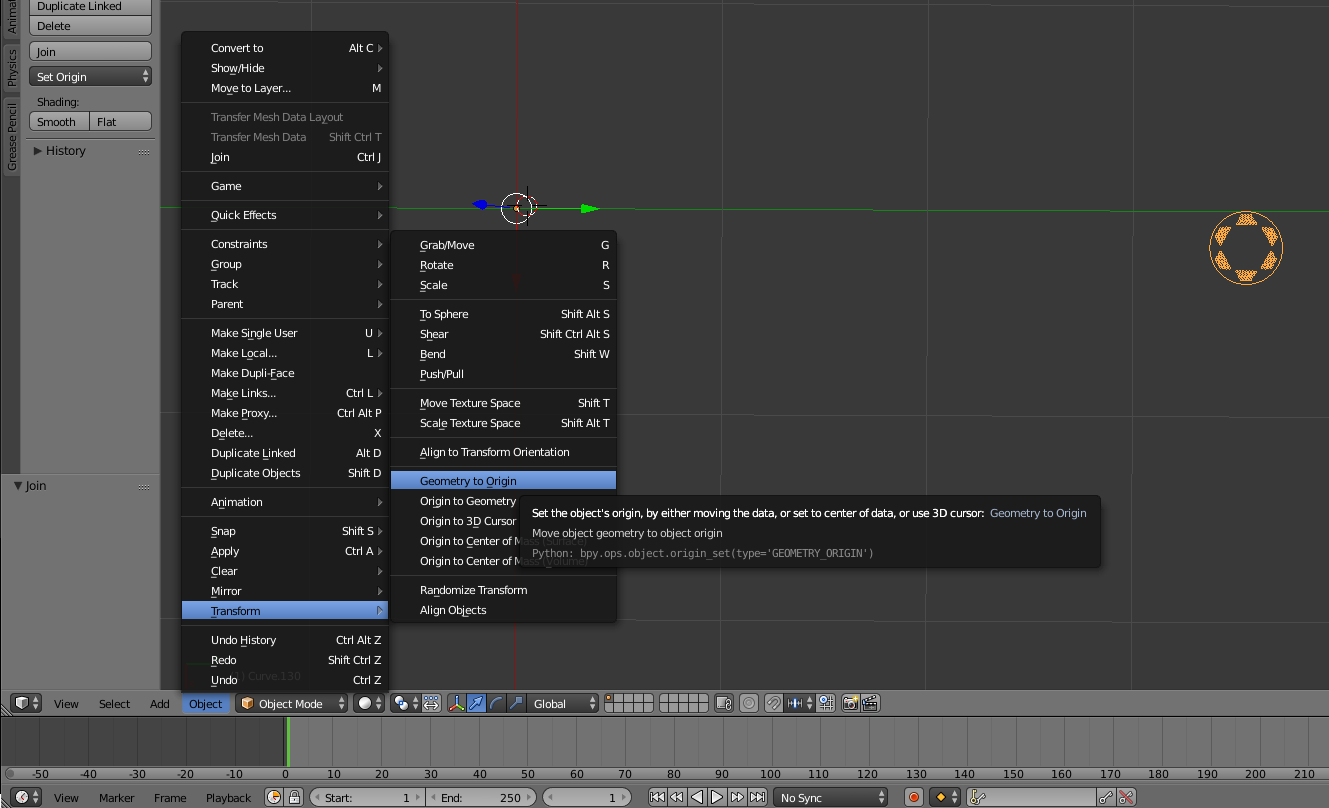Open the snap element type selector
The width and height of the screenshot is (1329, 808).
click(x=800, y=703)
